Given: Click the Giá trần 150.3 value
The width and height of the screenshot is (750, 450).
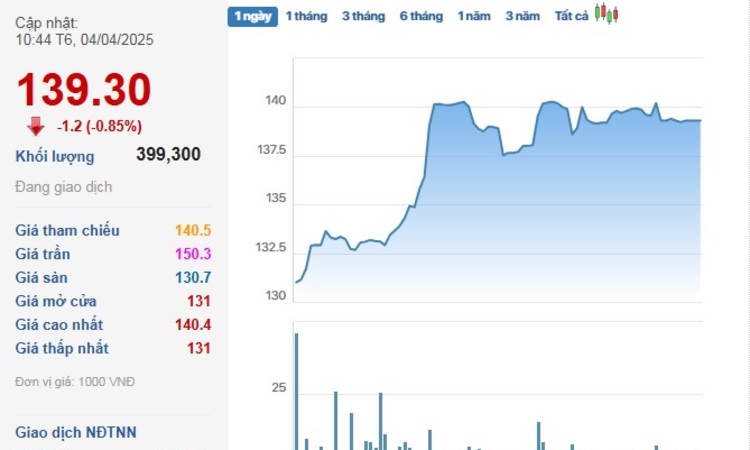Looking at the screenshot, I should [193, 254].
